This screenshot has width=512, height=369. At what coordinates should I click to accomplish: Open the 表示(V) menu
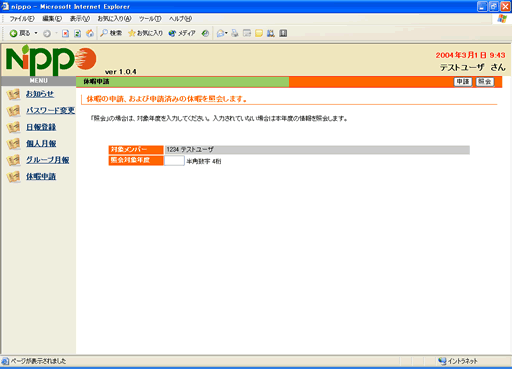click(80, 19)
